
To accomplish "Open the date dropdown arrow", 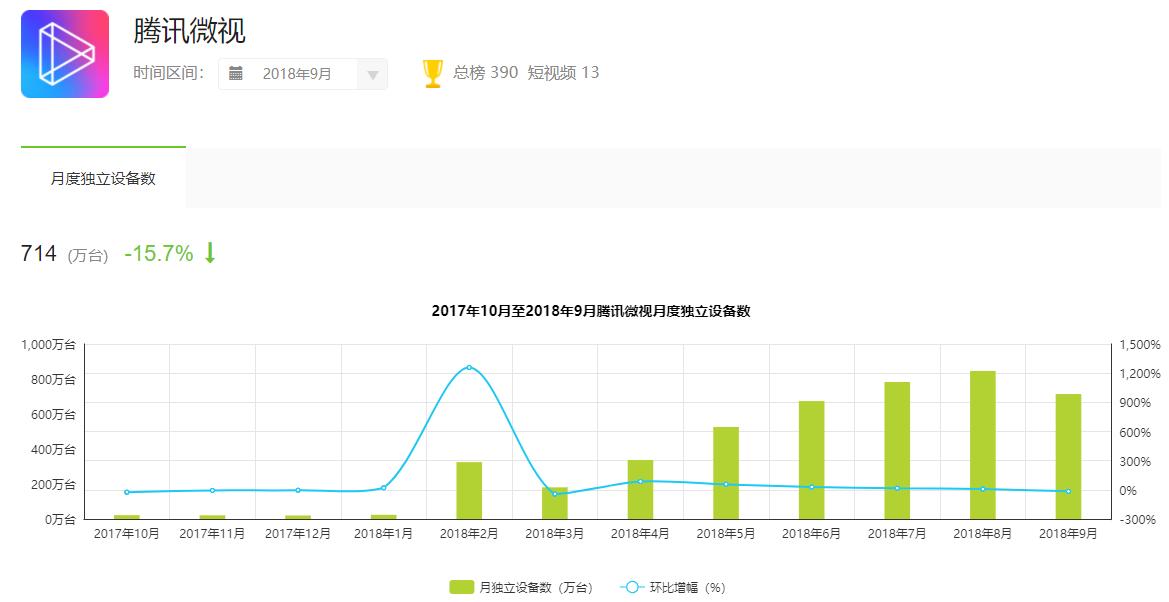I will click(x=373, y=75).
